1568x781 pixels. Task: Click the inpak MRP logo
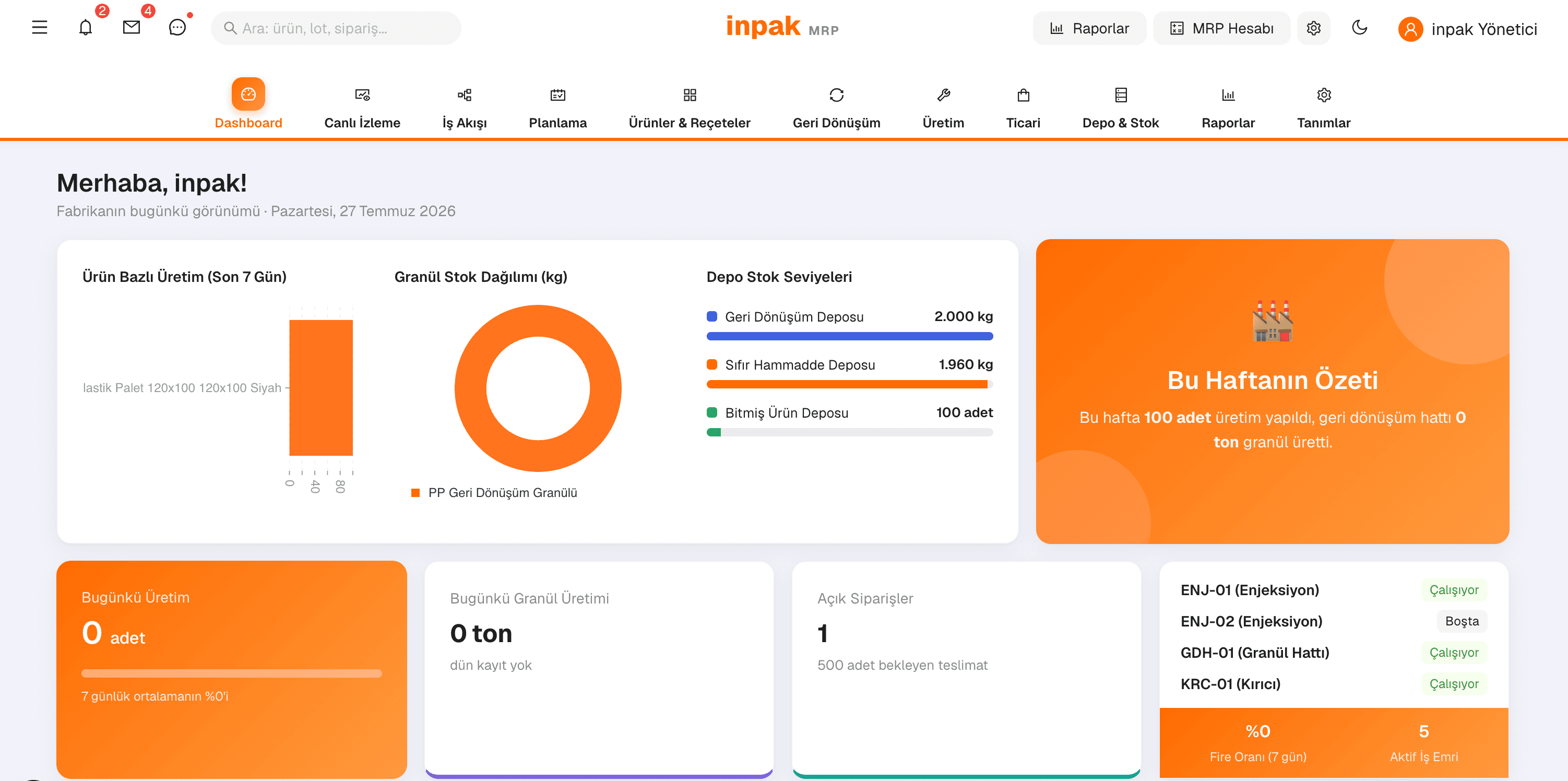782,27
